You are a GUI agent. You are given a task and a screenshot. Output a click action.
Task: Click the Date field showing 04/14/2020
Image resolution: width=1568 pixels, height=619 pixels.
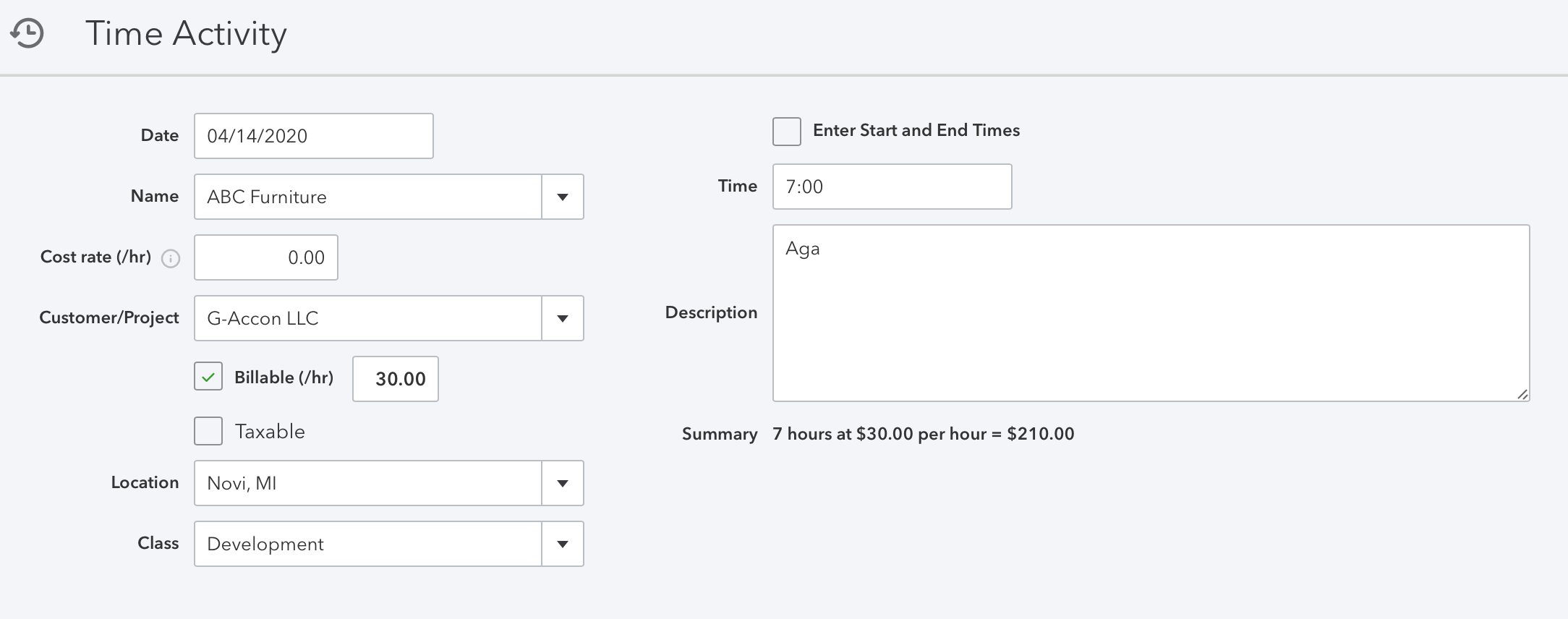pyautogui.click(x=313, y=136)
